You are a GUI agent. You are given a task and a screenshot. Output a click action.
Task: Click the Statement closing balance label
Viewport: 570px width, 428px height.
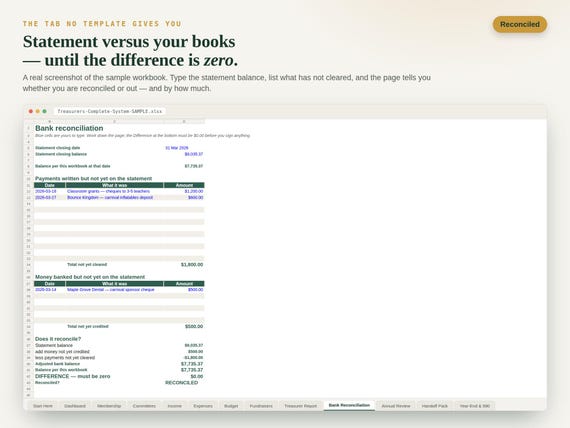(61, 154)
